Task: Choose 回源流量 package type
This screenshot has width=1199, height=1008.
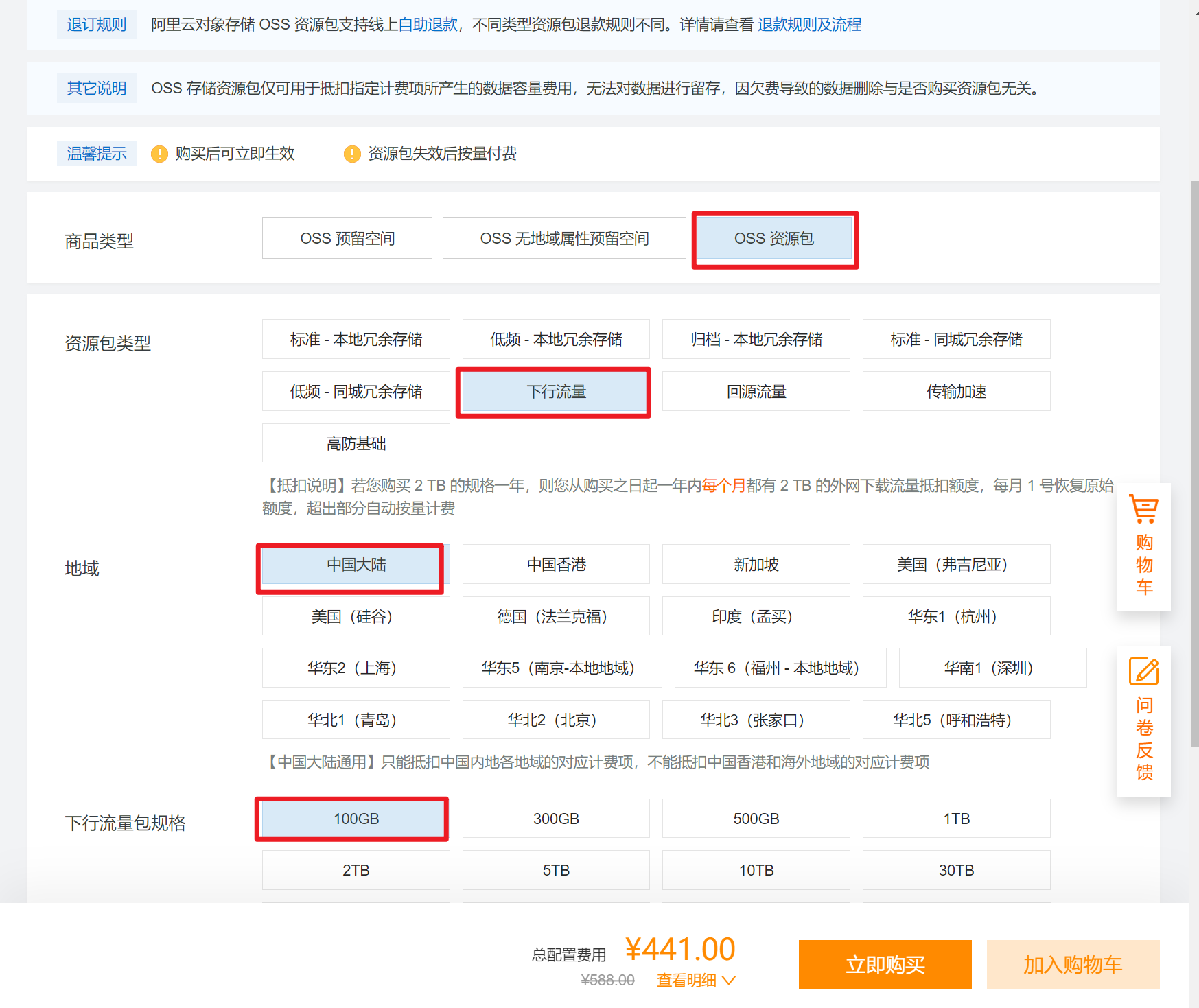Action: click(756, 391)
